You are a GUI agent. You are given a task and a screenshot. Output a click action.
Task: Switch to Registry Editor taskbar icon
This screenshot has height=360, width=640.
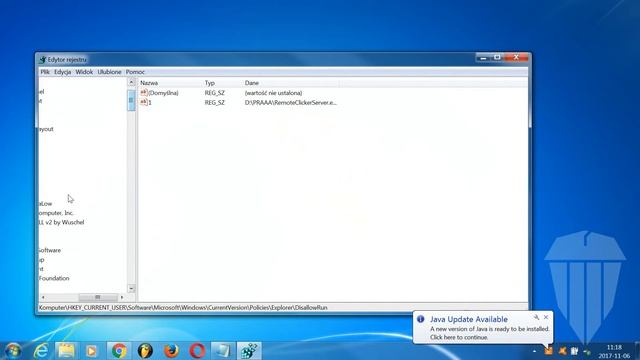(249, 351)
